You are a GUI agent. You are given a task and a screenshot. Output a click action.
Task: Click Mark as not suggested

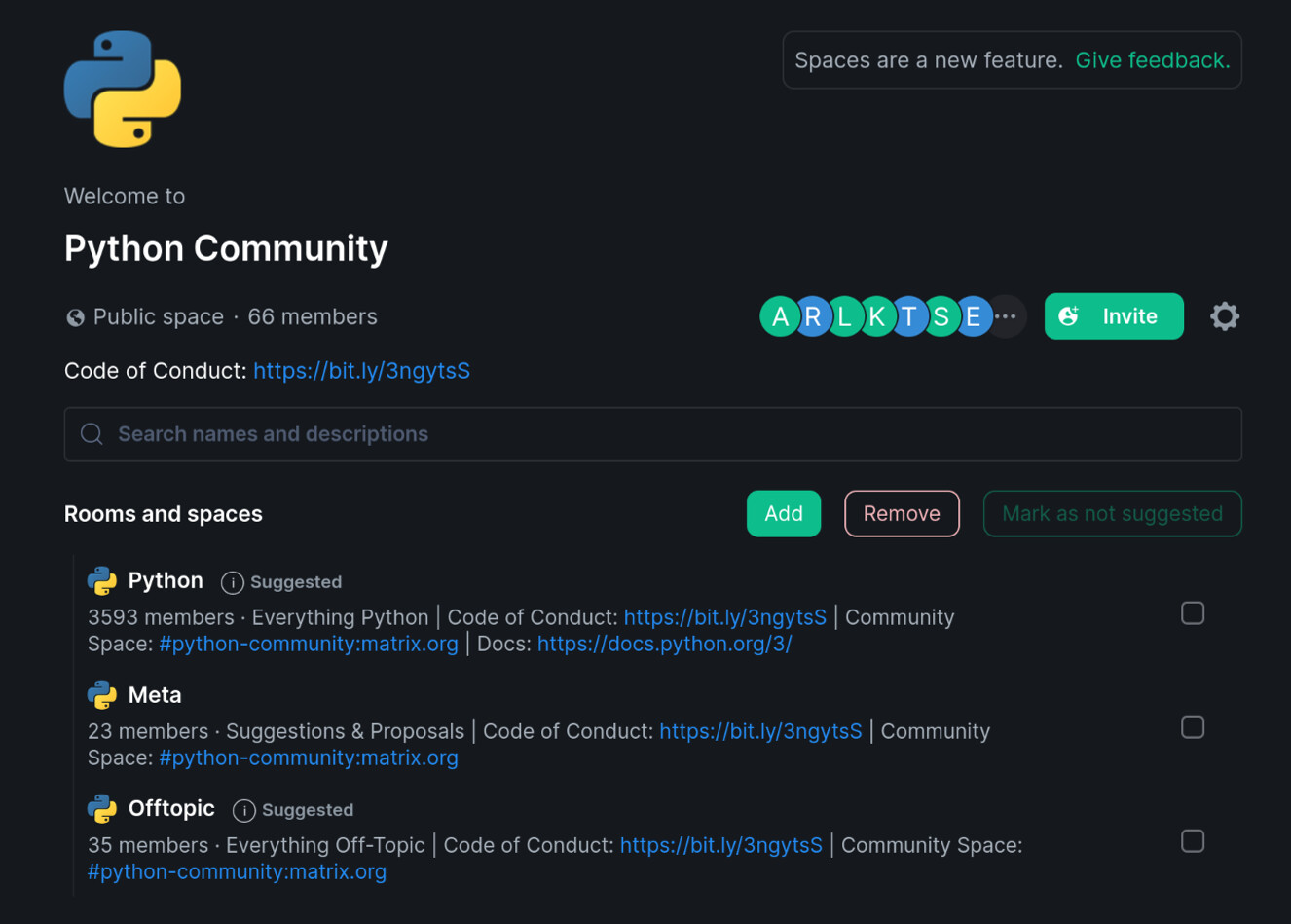[1112, 513]
